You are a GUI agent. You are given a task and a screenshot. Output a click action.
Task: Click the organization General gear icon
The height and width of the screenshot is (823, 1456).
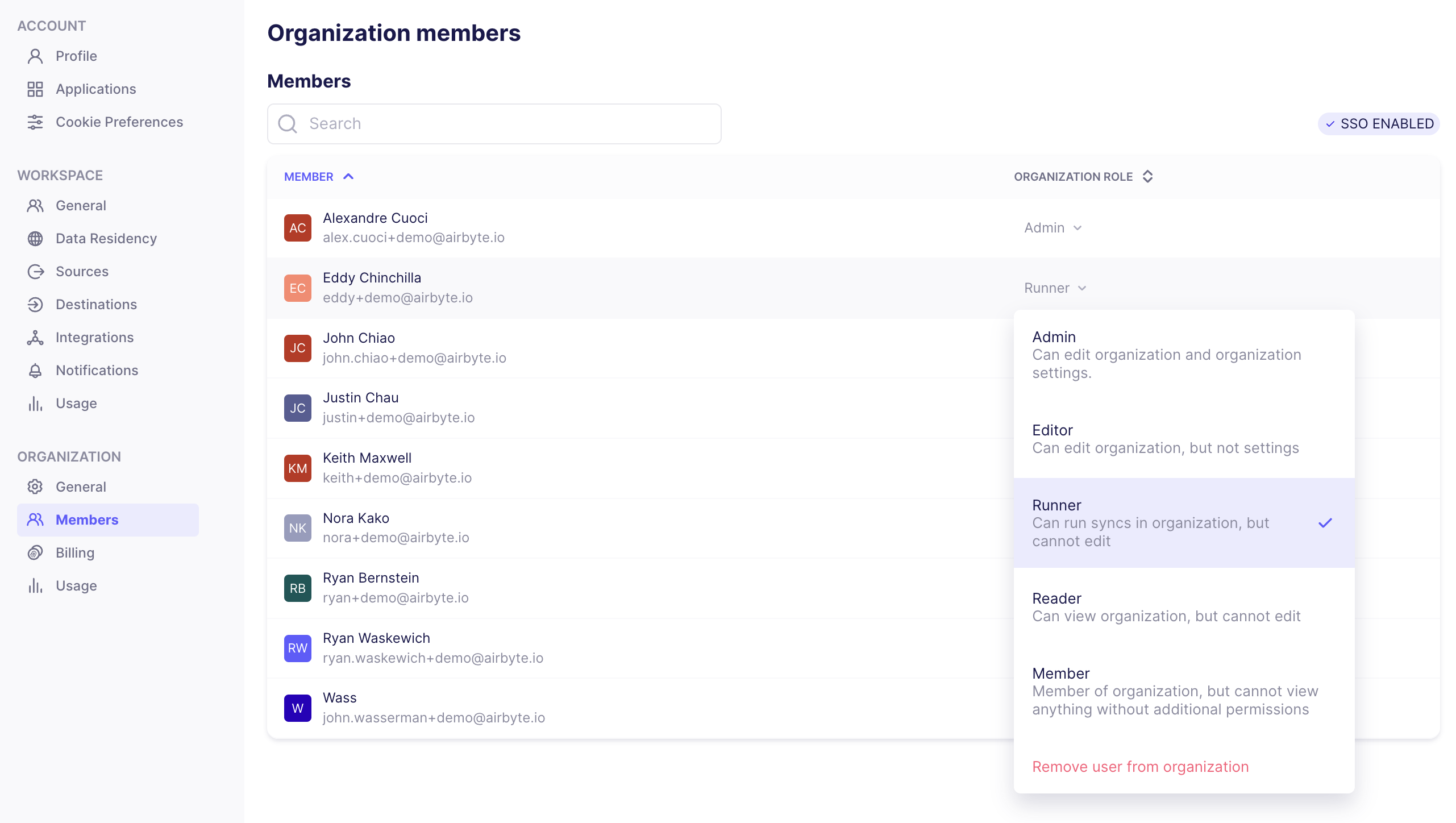(x=35, y=487)
